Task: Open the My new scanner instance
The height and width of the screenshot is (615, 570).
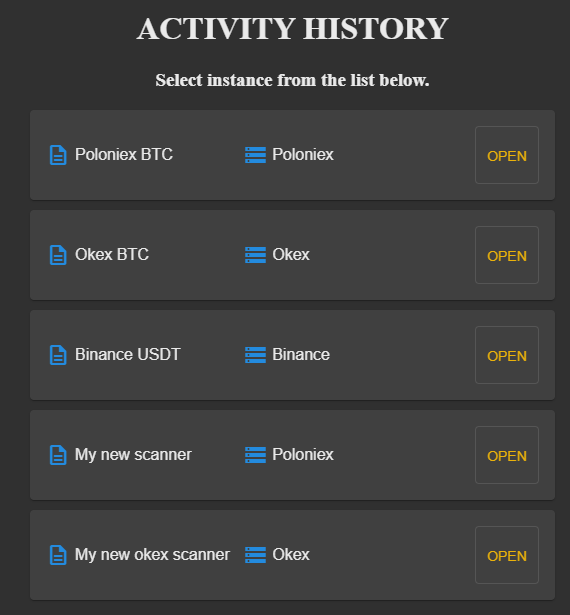Action: 507,455
